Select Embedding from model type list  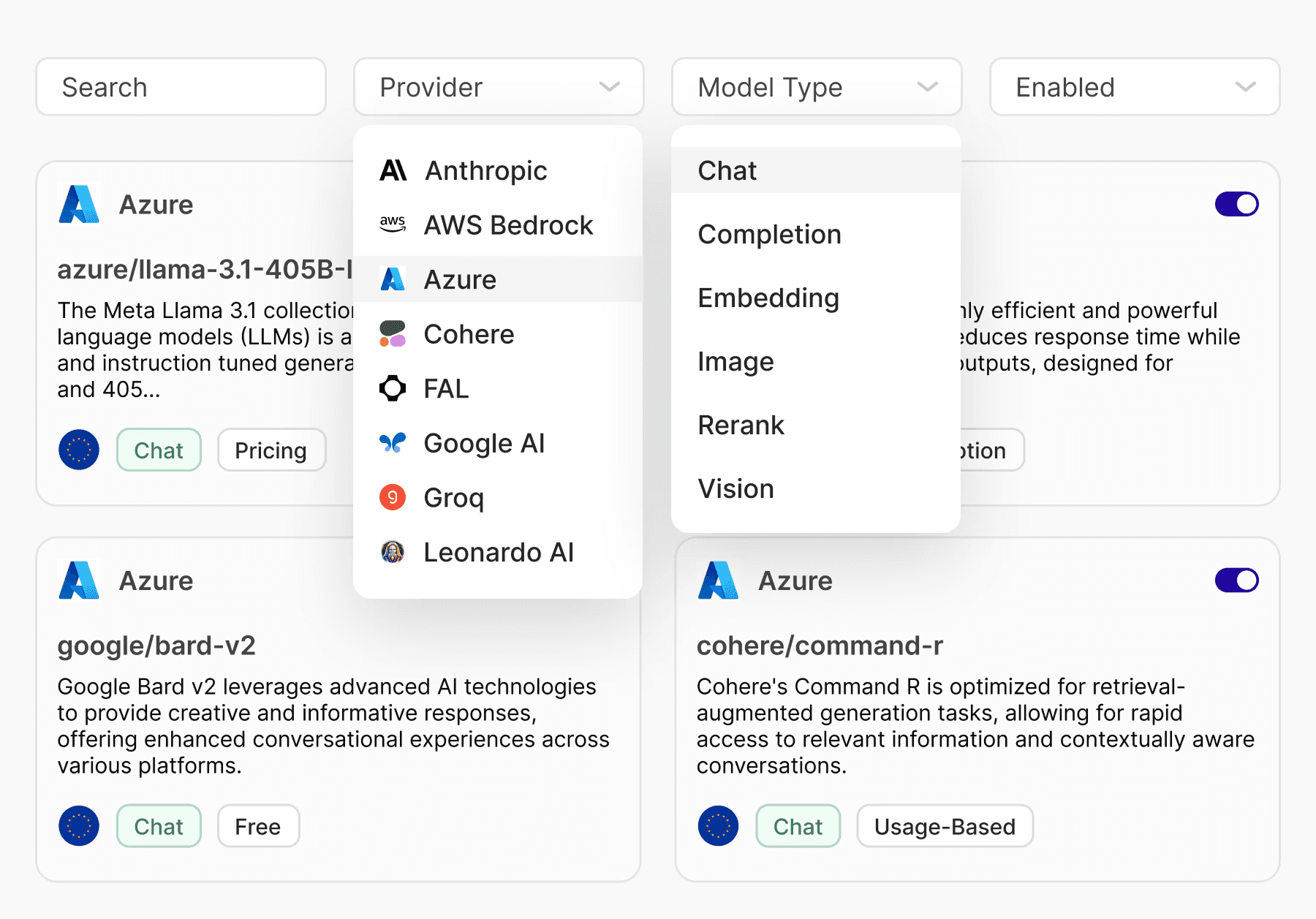(x=768, y=298)
